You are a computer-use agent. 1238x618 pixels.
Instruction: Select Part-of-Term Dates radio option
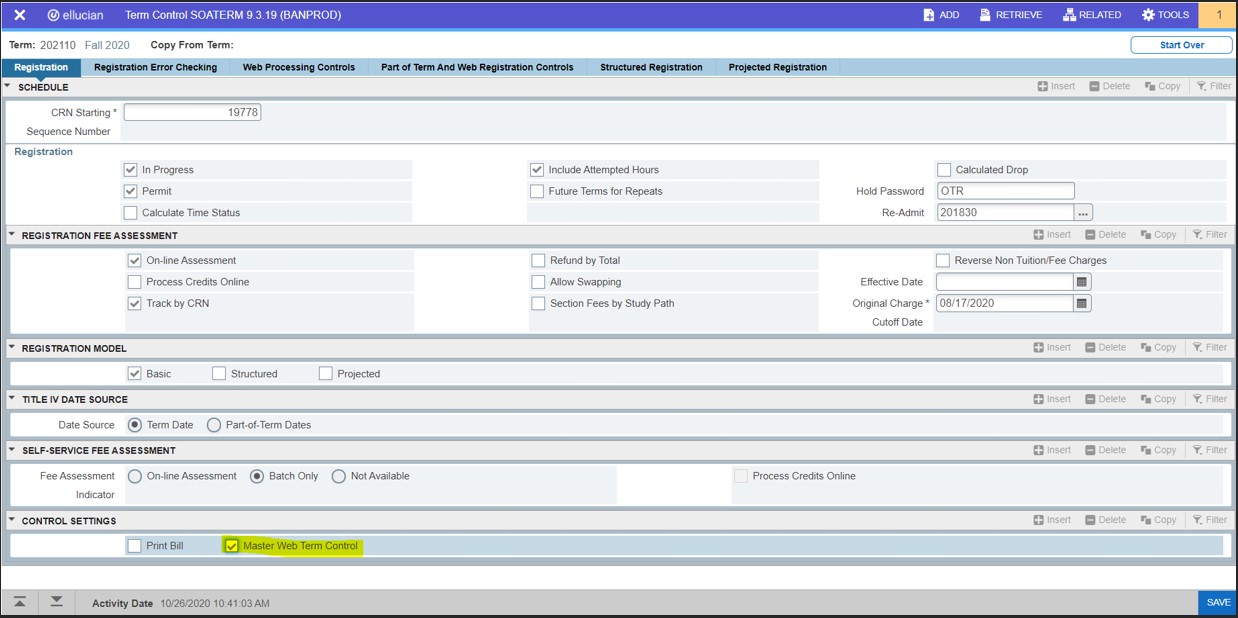tap(214, 425)
